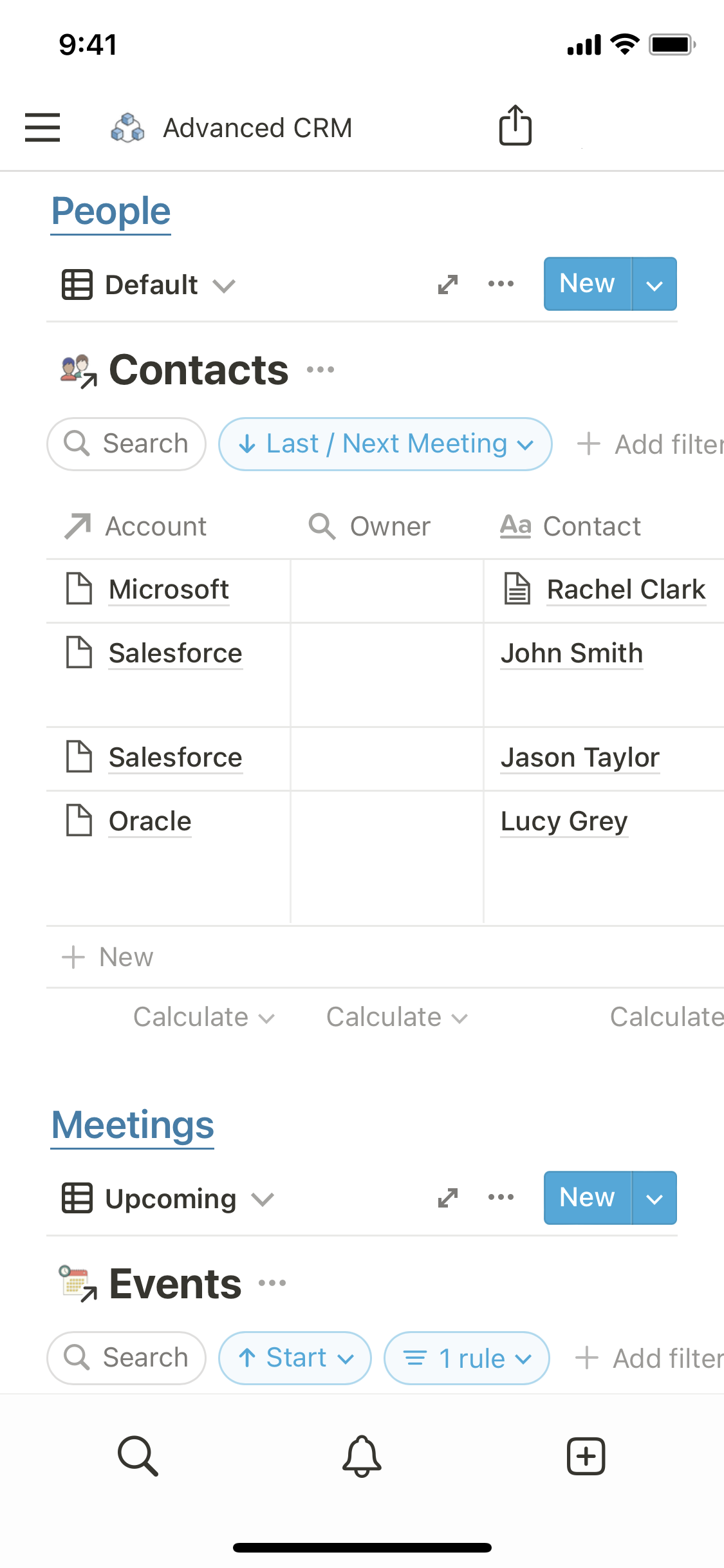Open People view options ellipsis
724x1568 pixels.
(501, 284)
